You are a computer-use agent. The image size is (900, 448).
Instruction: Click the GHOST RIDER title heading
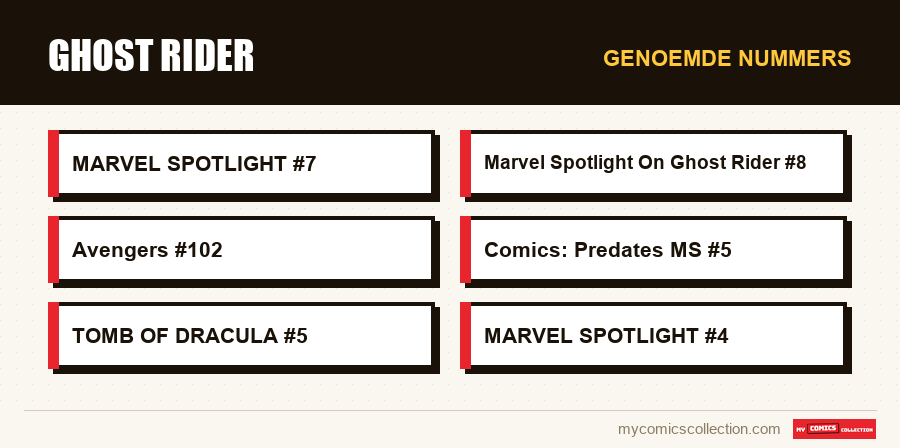coord(151,56)
